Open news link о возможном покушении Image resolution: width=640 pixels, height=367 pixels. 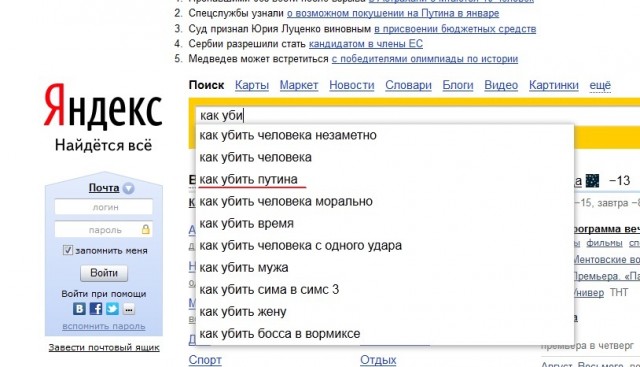pos(393,13)
